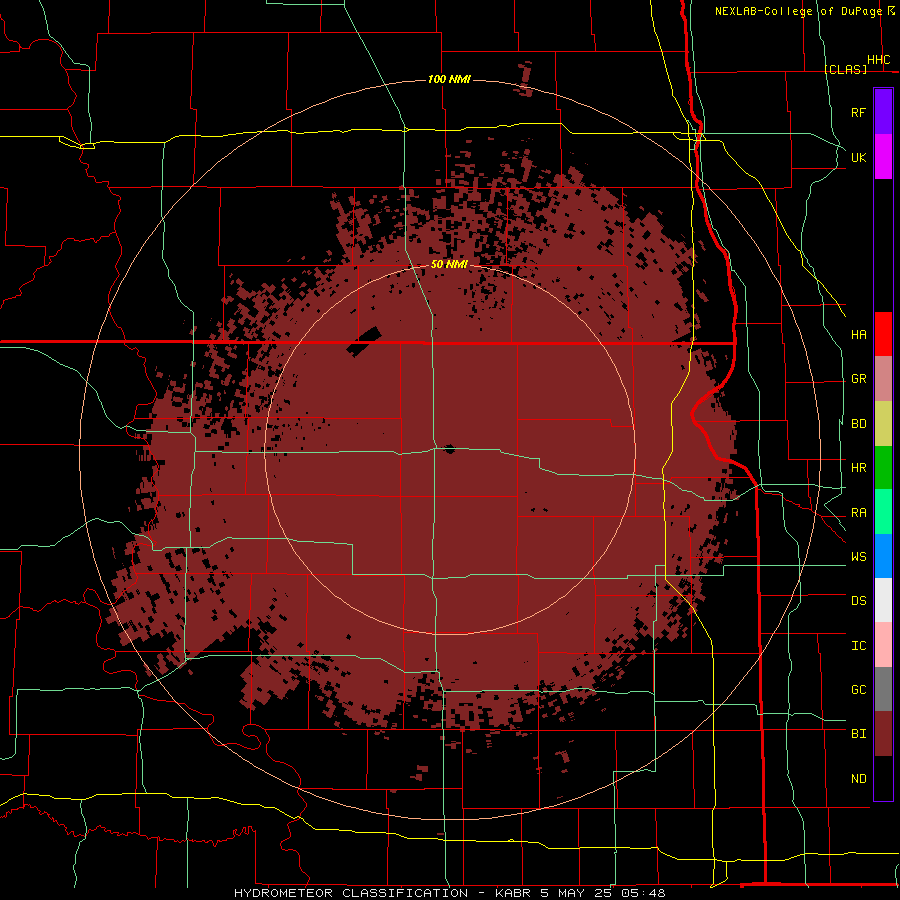Screen dimensions: 900x900
Task: Click the RA legend label
Action: (858, 513)
